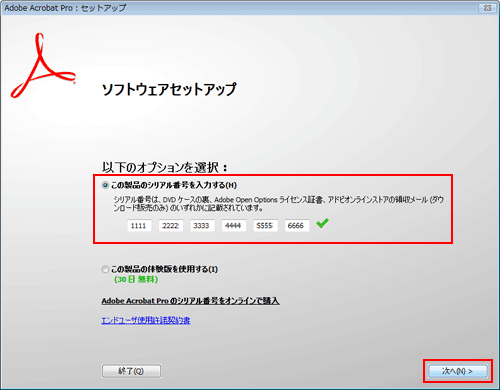Click the serial field containing 6666

[297, 226]
